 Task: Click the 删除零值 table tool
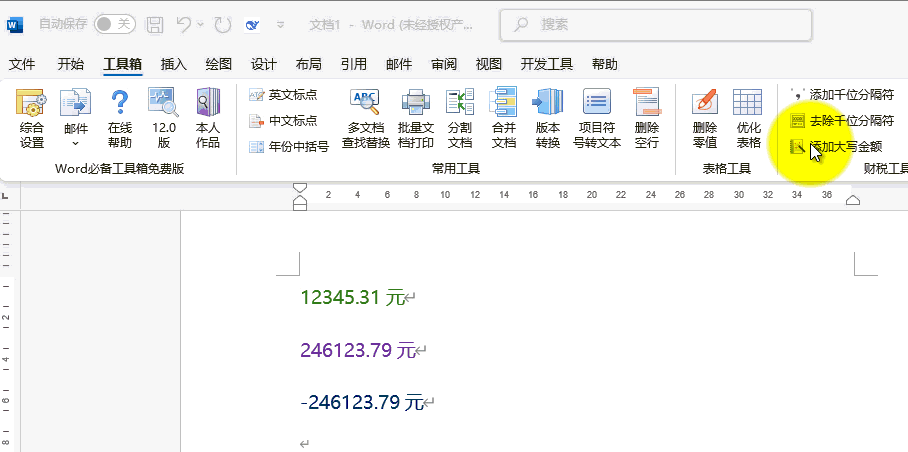(x=705, y=118)
